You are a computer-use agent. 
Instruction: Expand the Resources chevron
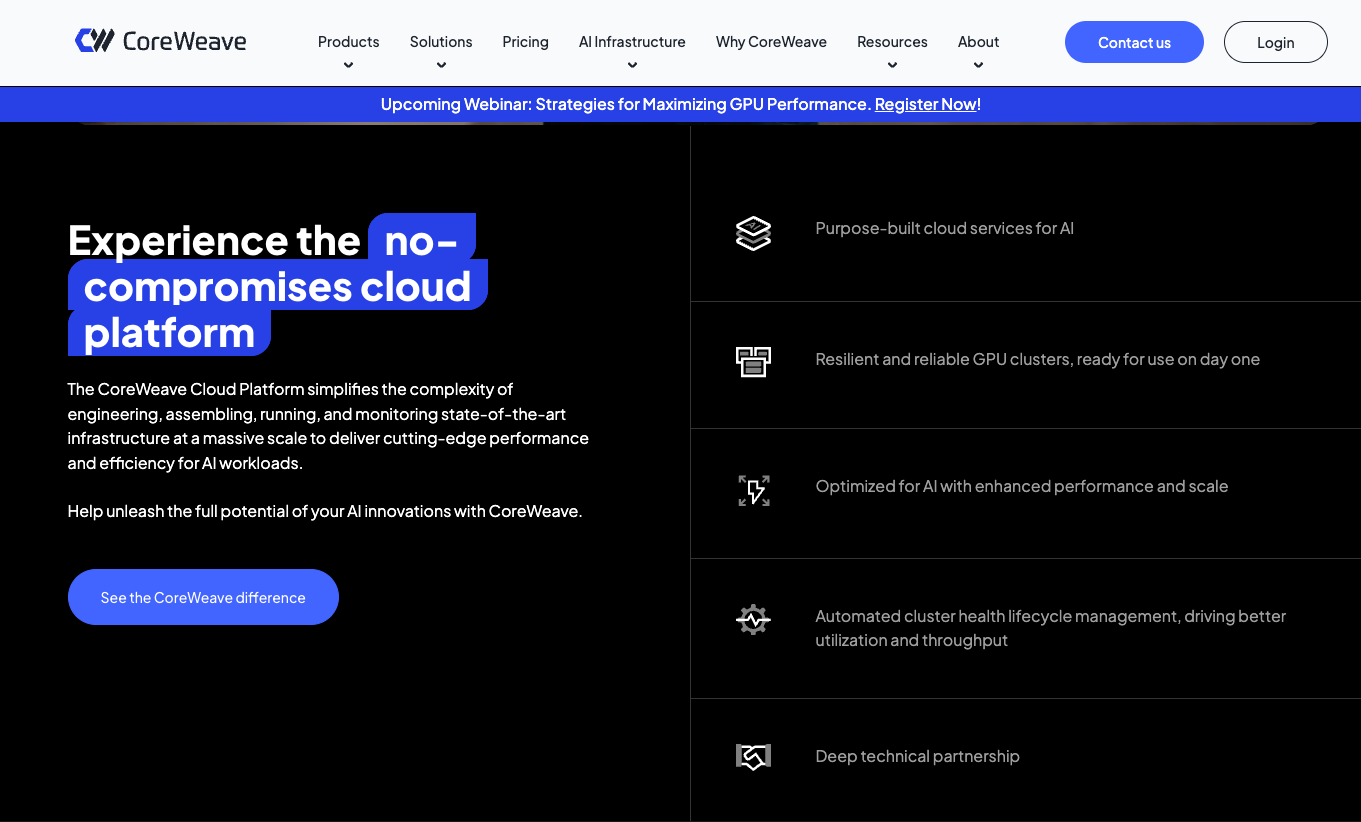pos(892,65)
